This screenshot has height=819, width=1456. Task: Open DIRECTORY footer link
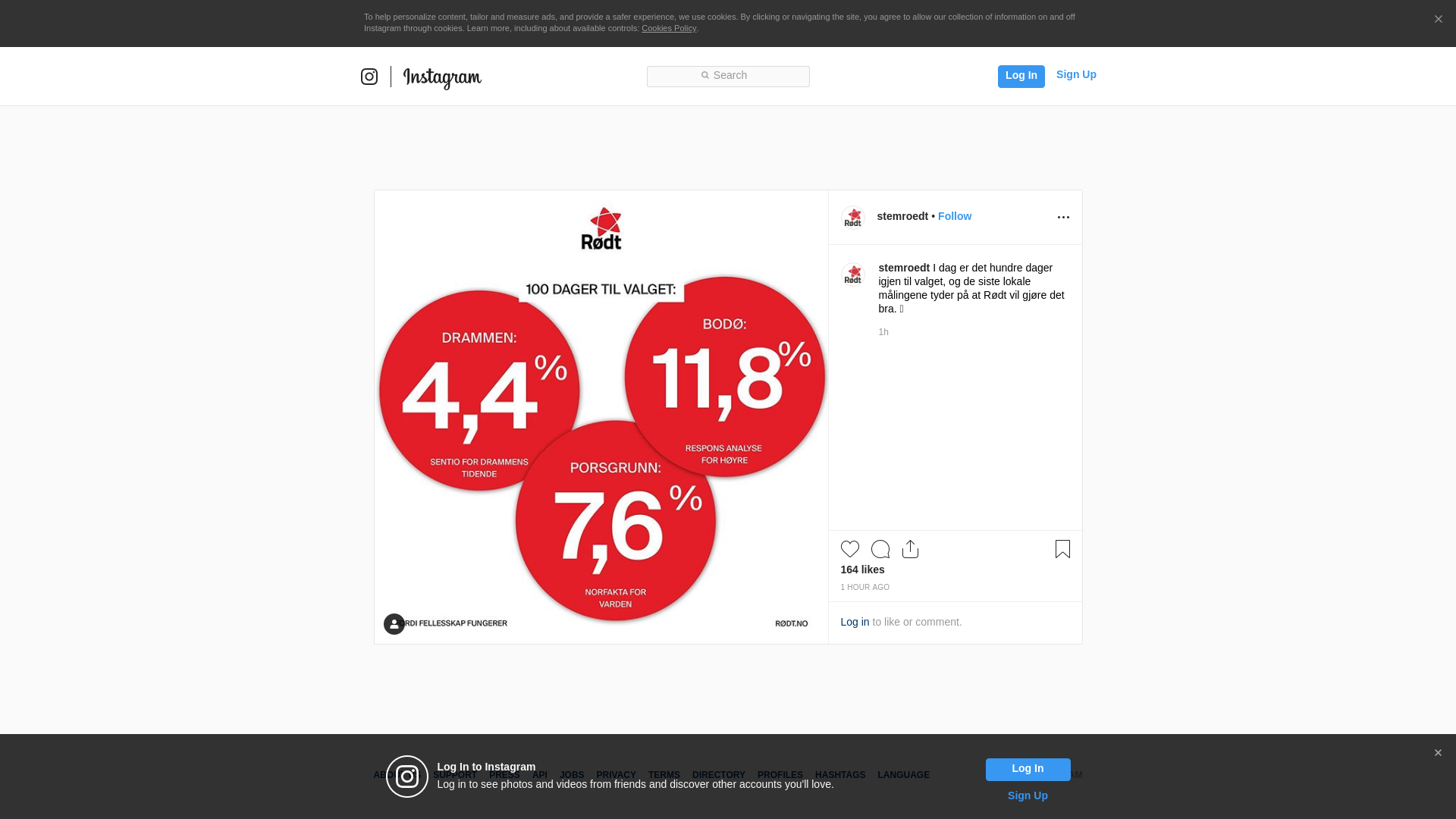(x=718, y=775)
